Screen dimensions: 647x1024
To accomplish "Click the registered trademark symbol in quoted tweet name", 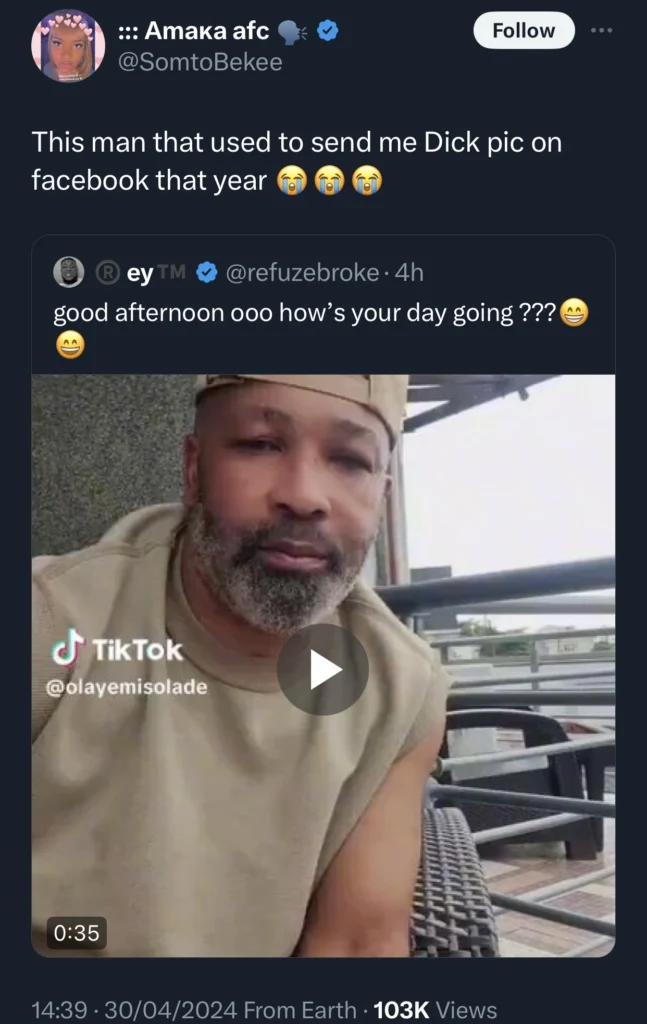I will [109, 271].
